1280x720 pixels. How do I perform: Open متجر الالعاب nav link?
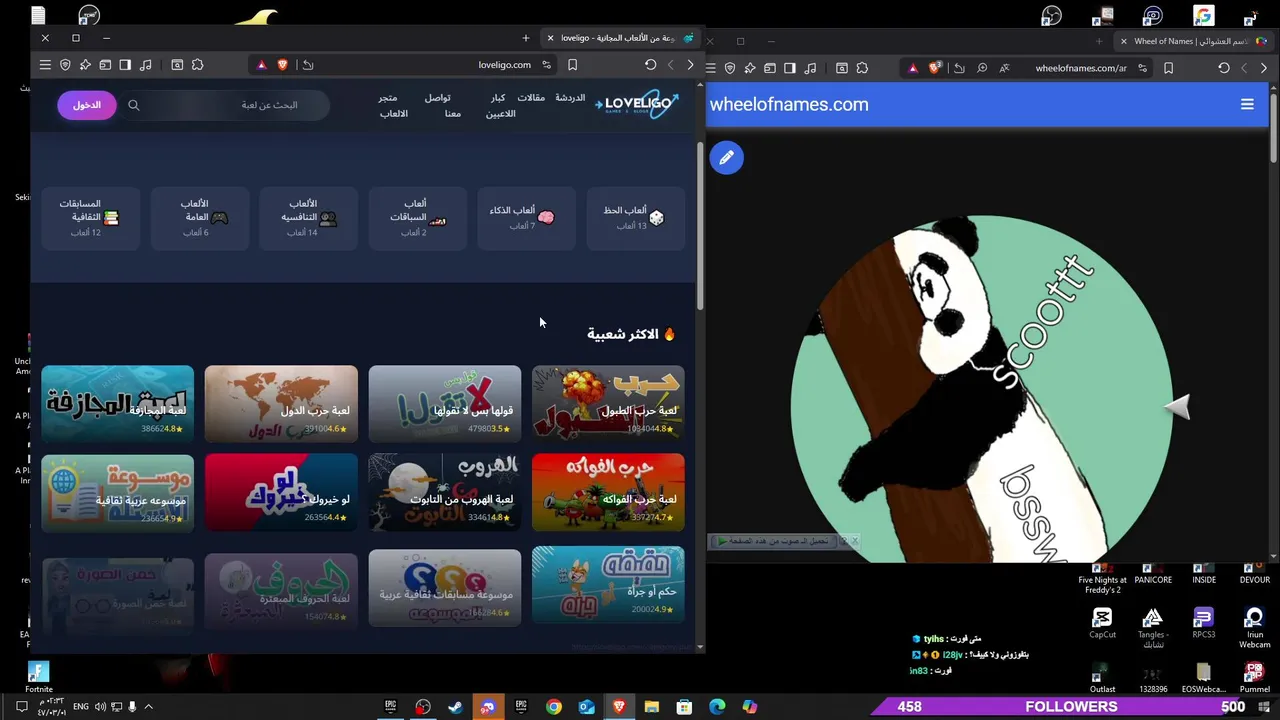tap(392, 105)
